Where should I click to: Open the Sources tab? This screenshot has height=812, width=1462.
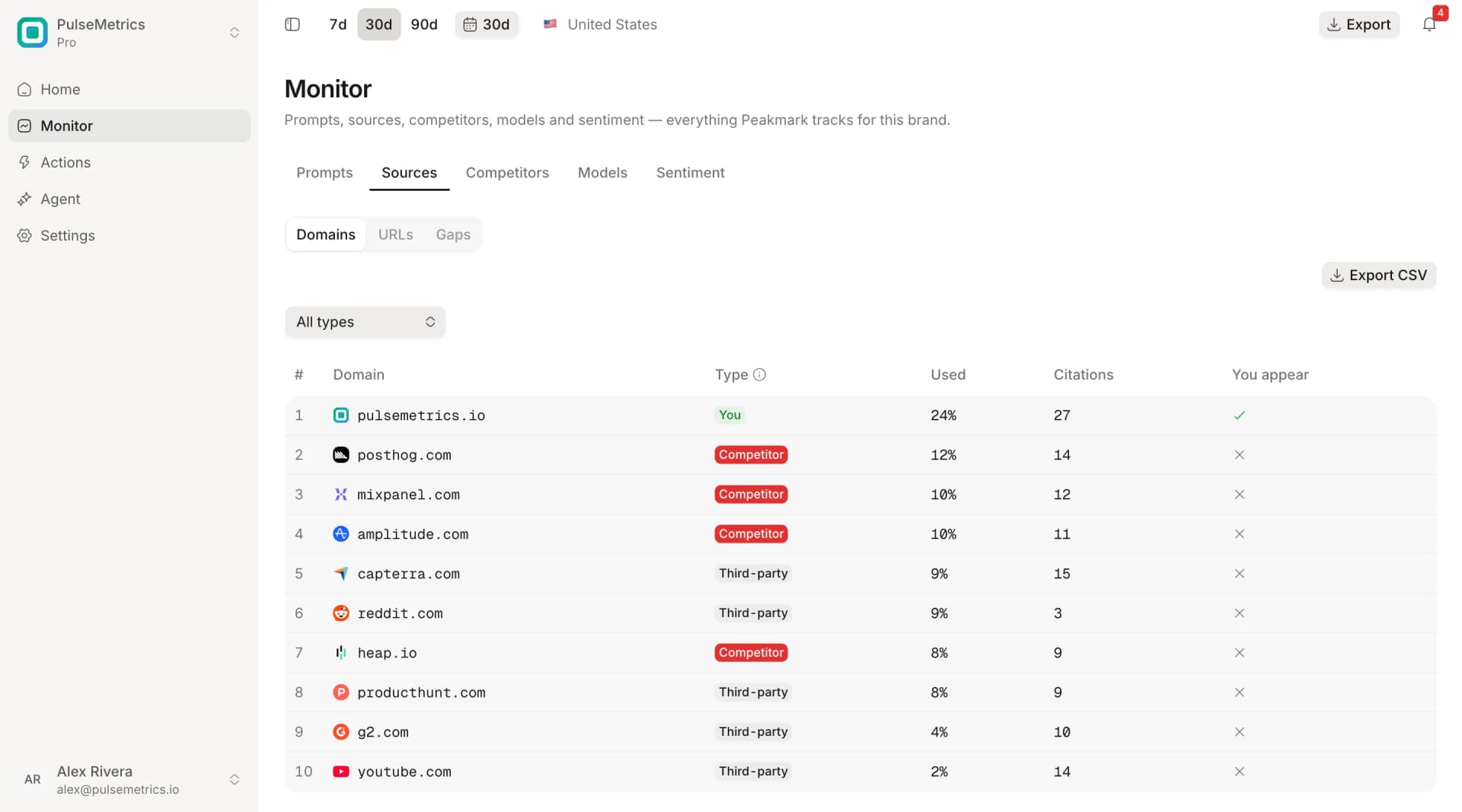[410, 173]
